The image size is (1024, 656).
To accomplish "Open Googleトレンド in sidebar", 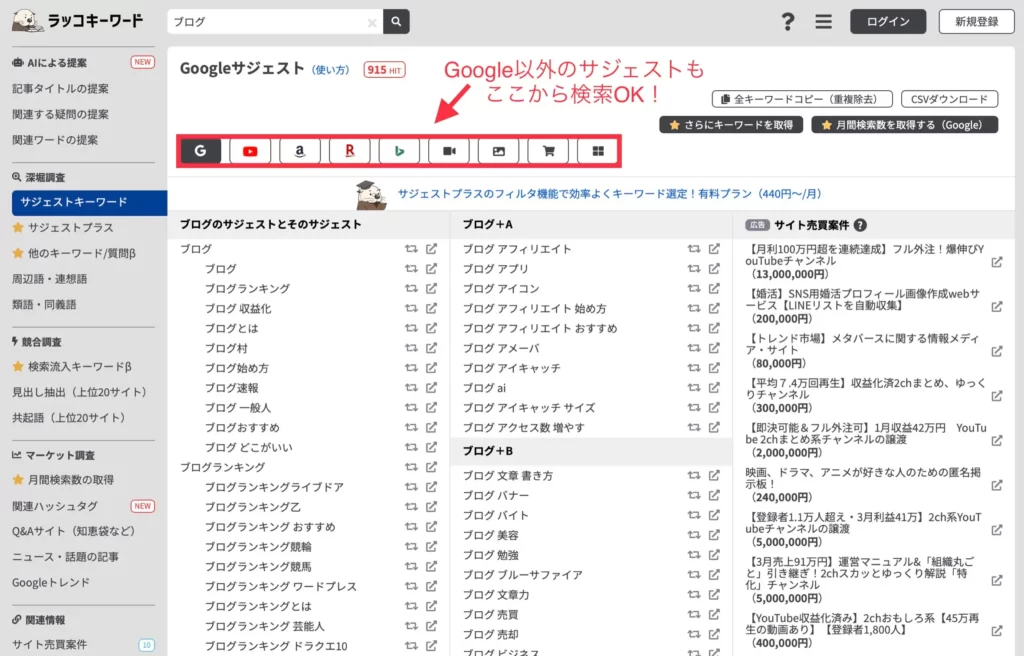I will [51, 582].
